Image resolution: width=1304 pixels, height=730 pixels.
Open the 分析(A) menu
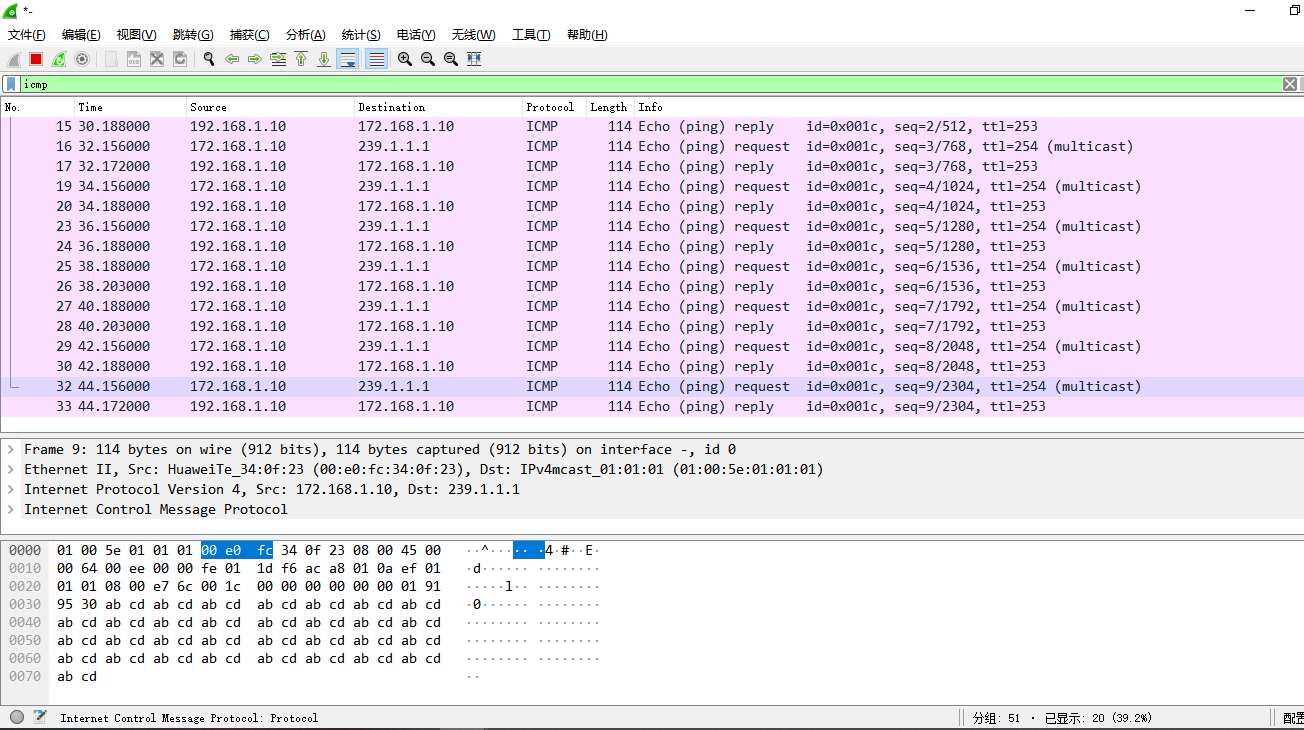[306, 34]
